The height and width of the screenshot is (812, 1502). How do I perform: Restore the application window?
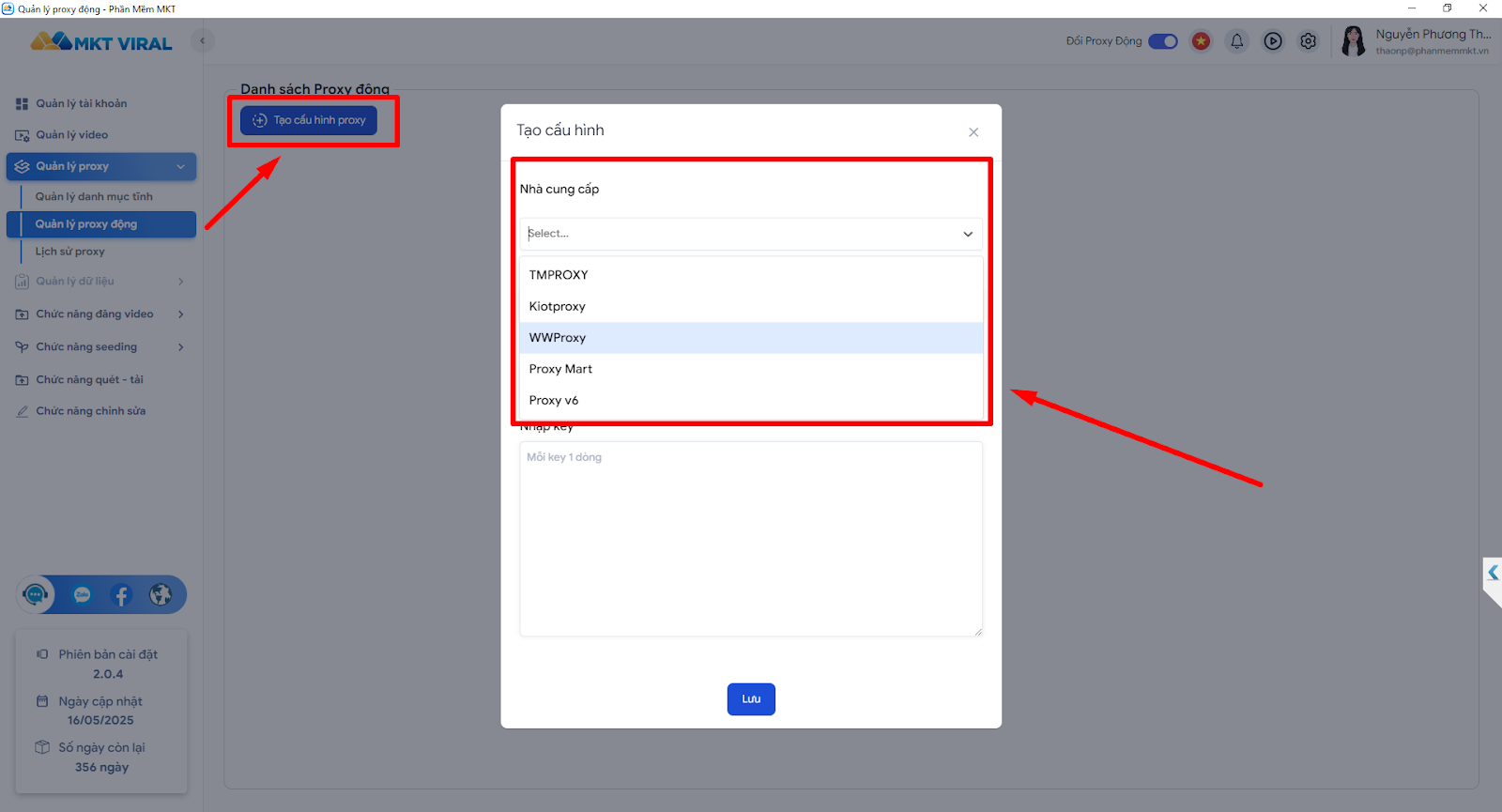click(1448, 8)
